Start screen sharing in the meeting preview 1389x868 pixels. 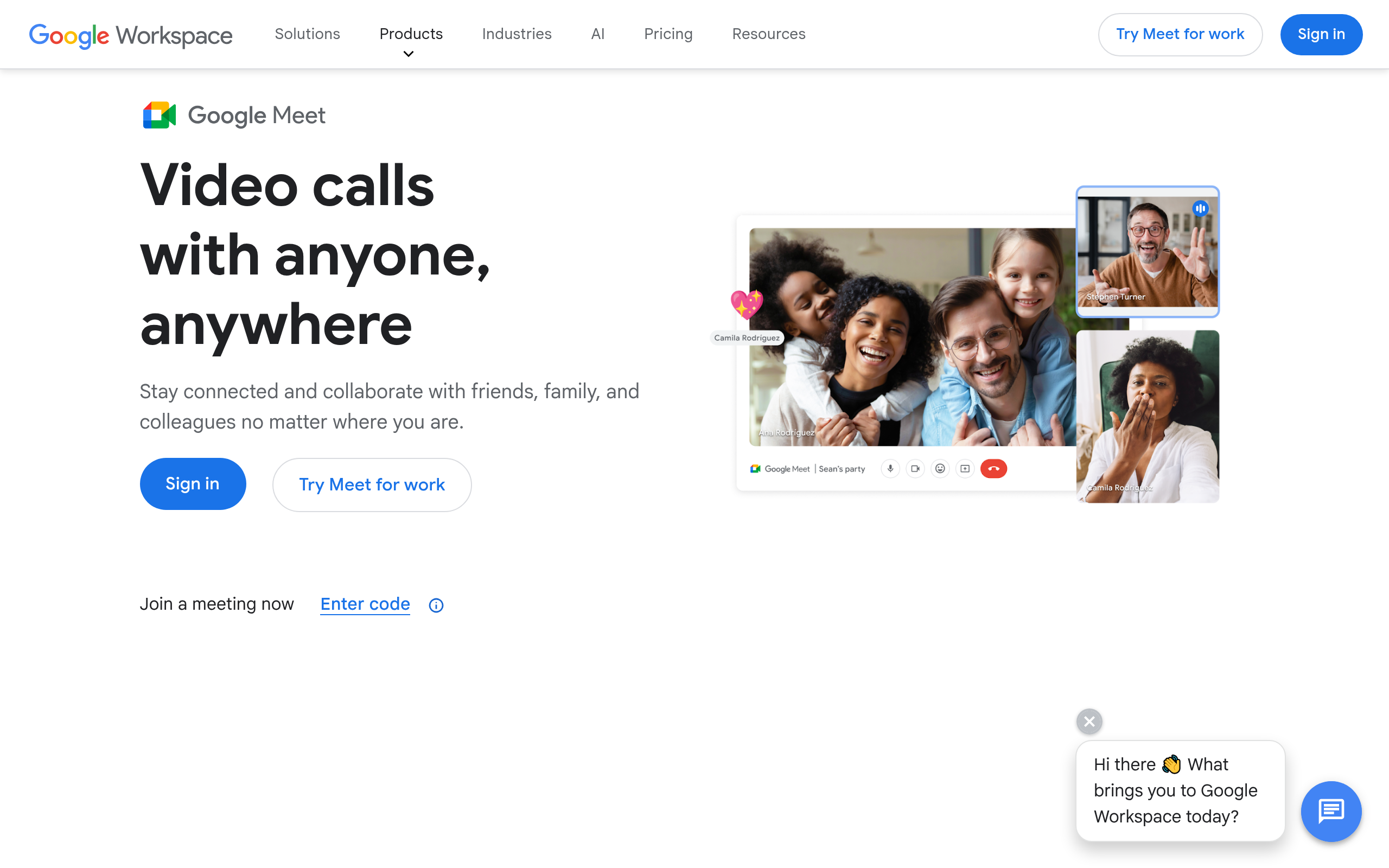(965, 468)
